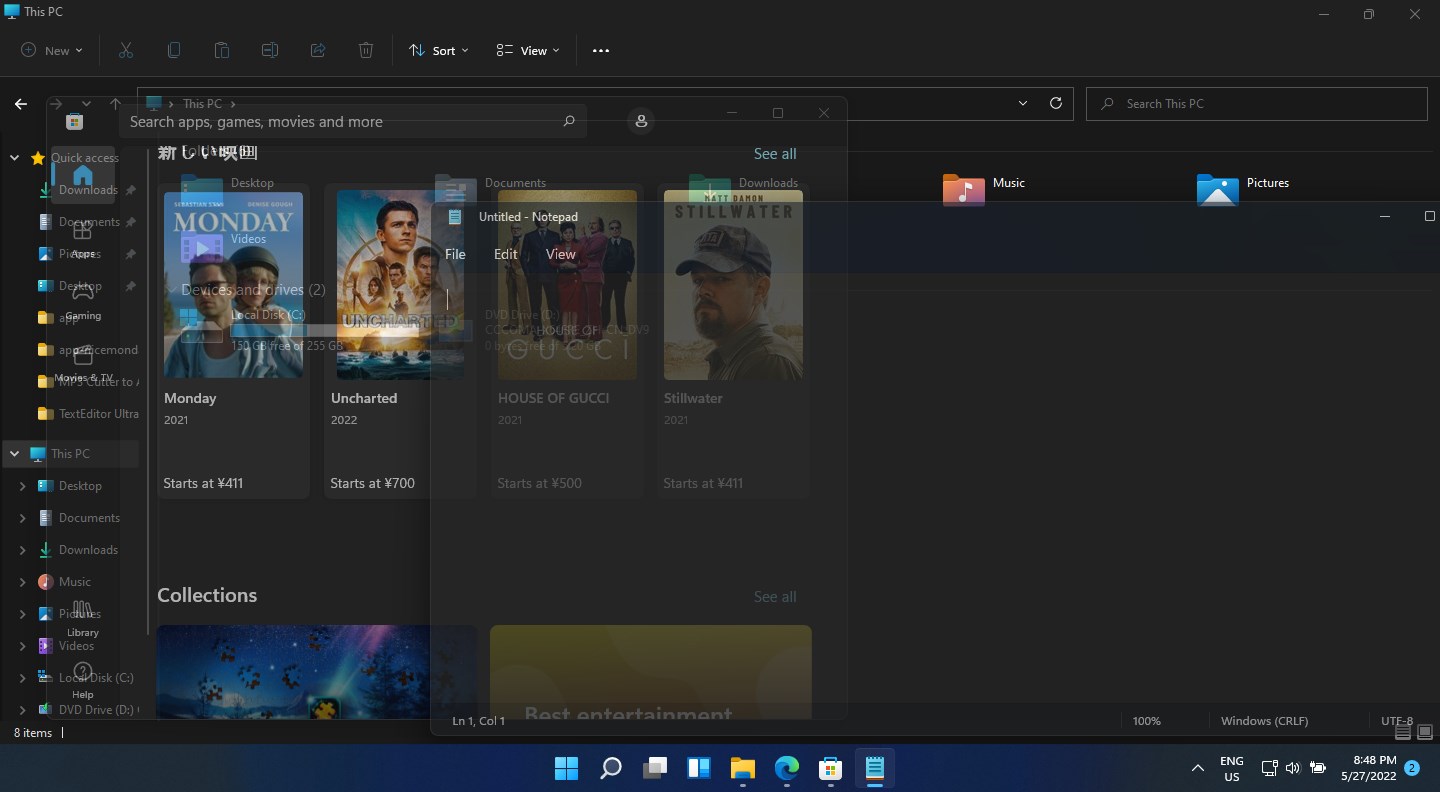Click See all next to Collections
This screenshot has height=792, width=1440.
775,597
